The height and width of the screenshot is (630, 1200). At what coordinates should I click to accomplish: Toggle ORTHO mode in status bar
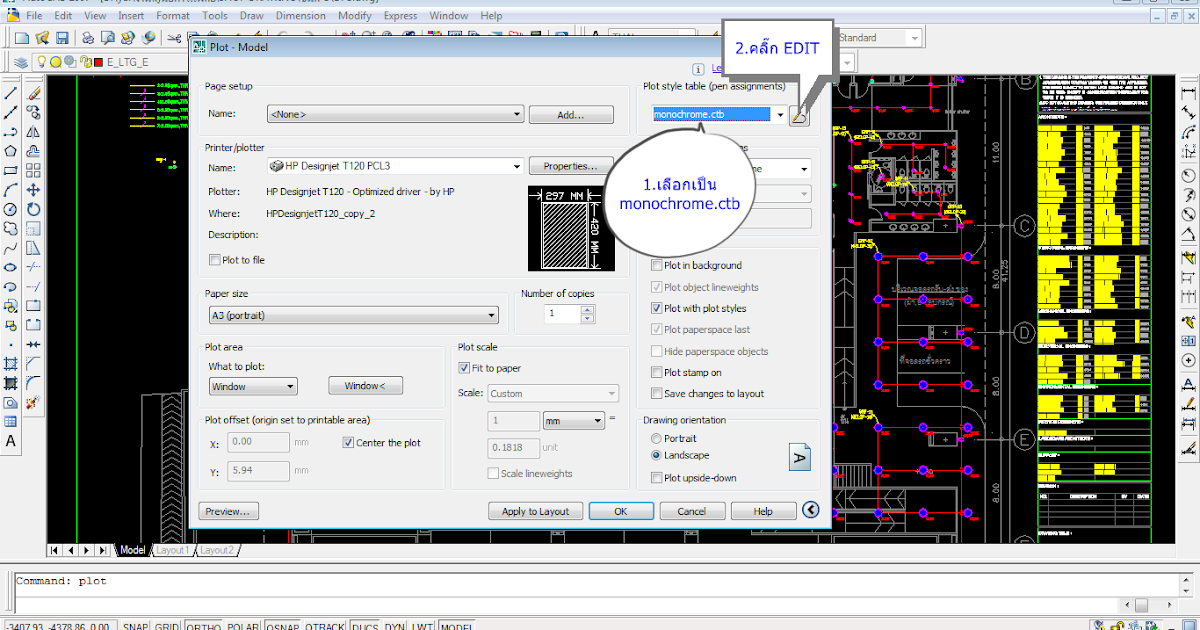(203, 627)
